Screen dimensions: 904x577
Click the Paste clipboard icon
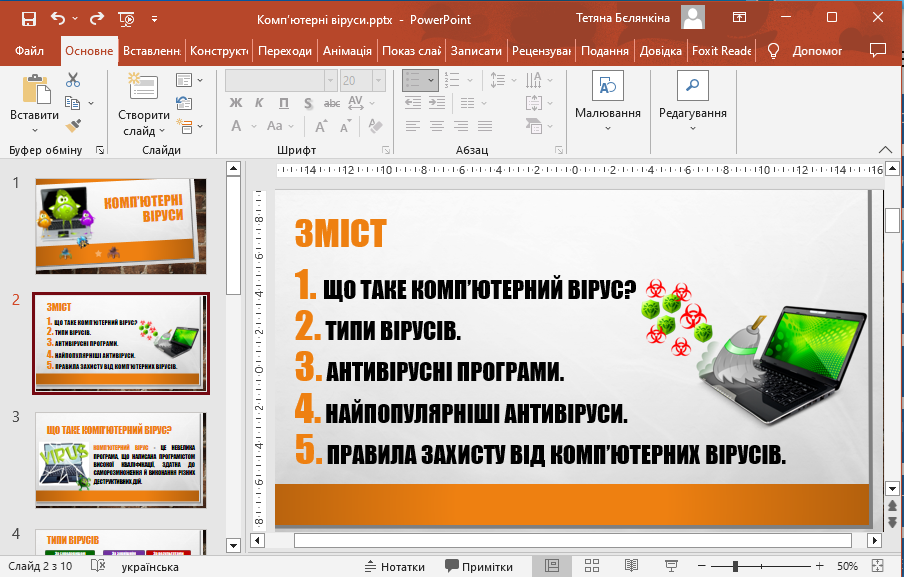(35, 89)
